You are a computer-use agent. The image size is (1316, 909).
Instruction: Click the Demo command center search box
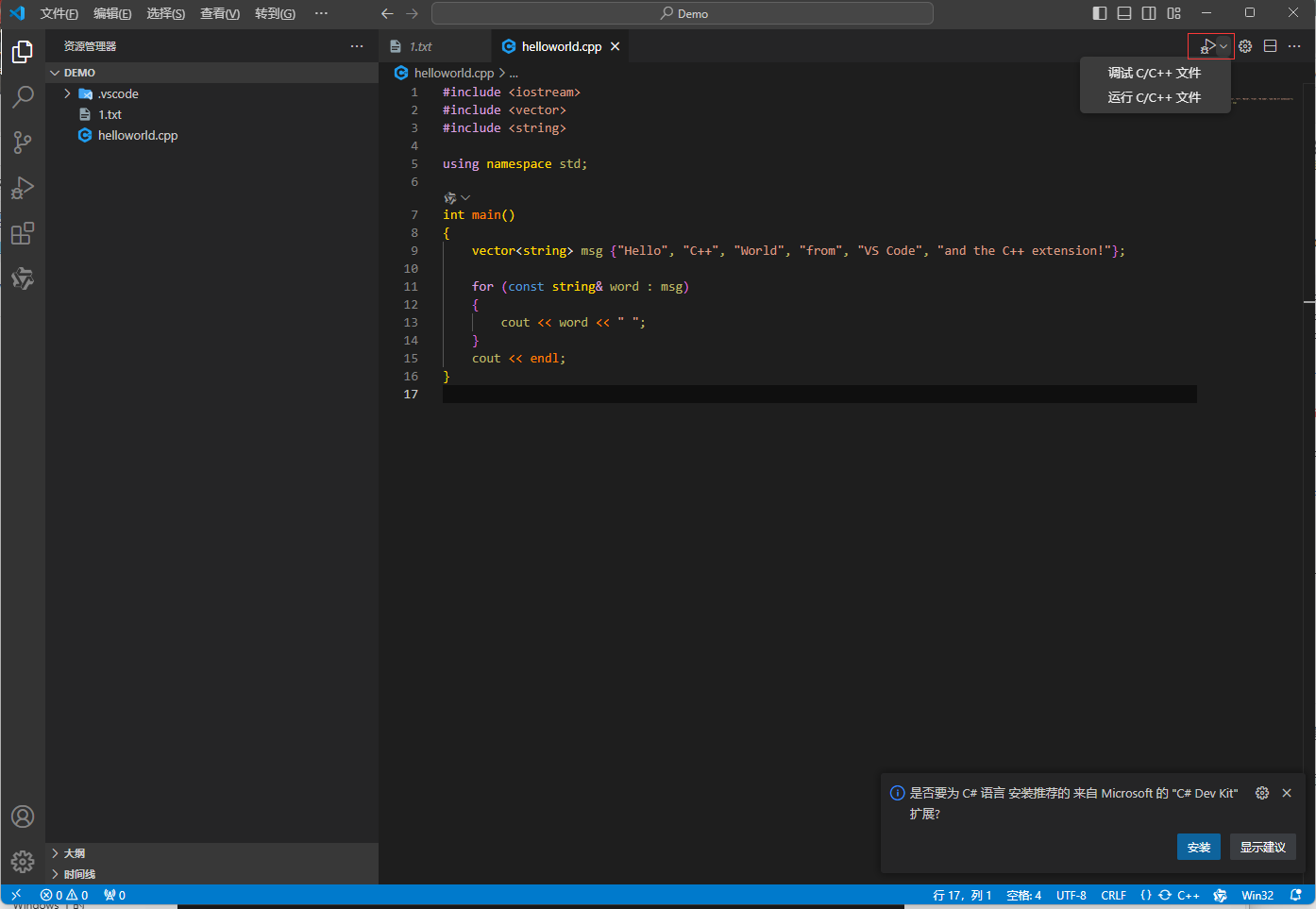click(683, 13)
